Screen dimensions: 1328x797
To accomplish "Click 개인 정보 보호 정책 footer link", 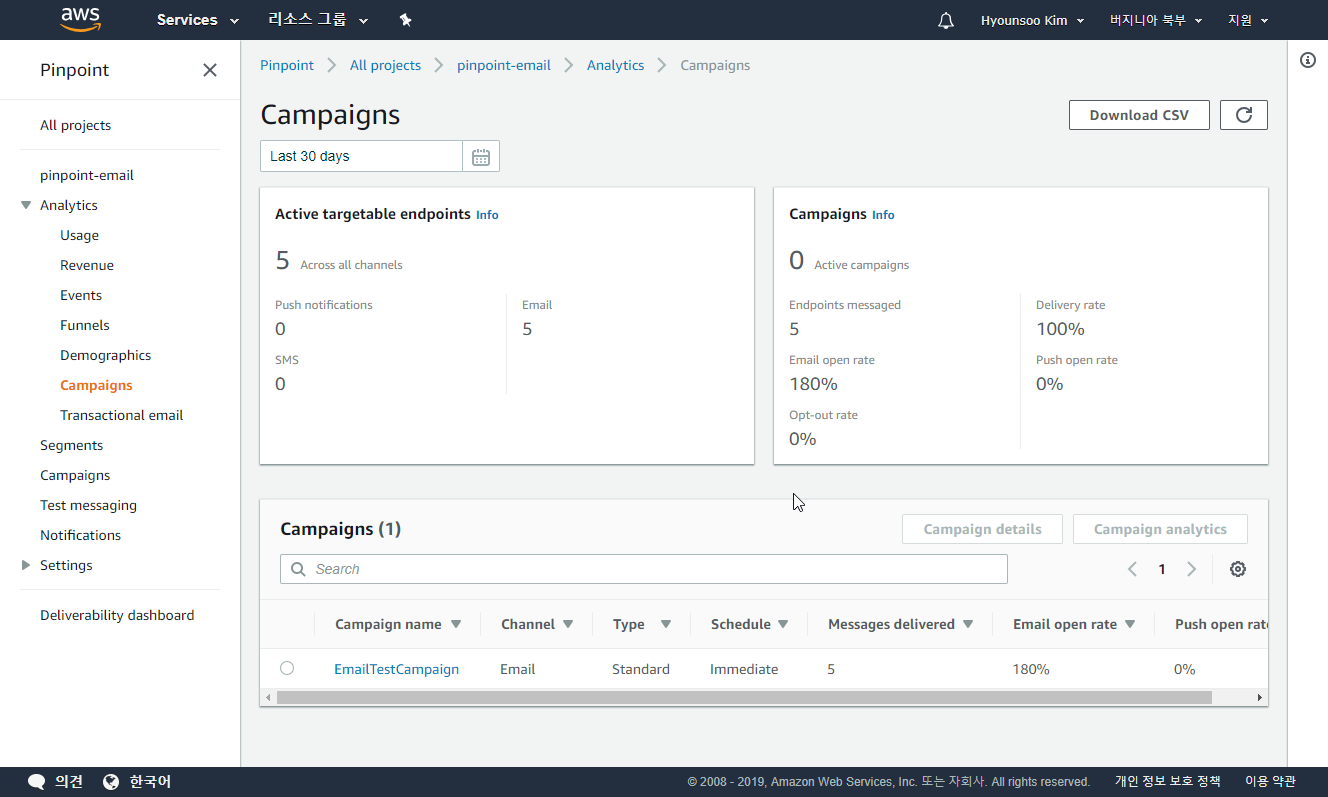I will coord(1168,781).
